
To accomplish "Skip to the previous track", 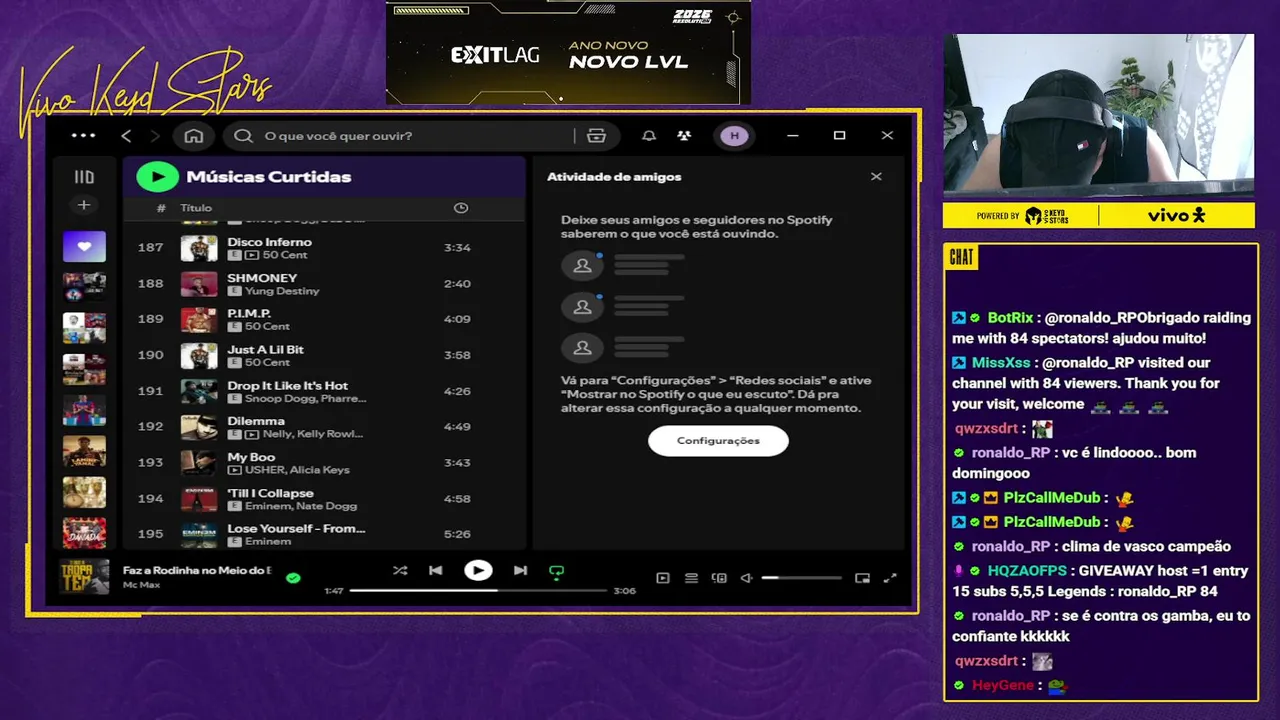I will tap(436, 571).
